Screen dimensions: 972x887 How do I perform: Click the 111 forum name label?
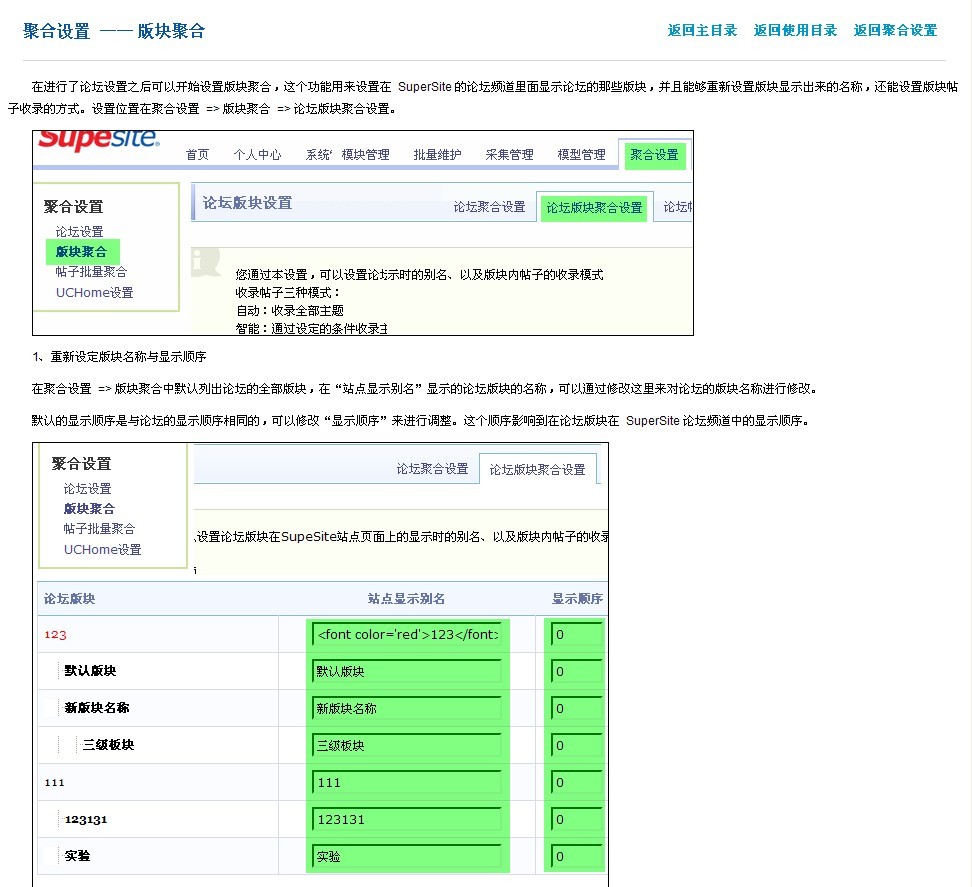coord(55,782)
